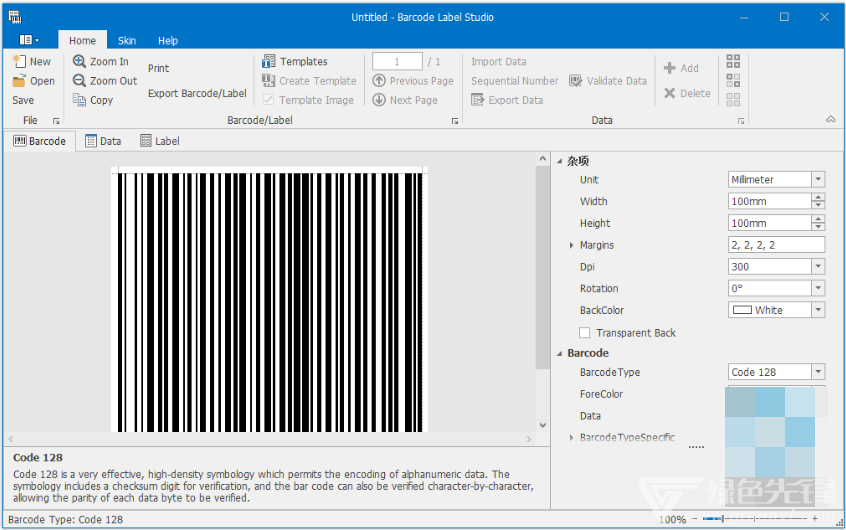Open Barcode/Label group dialog launcher
The height and width of the screenshot is (530, 846).
(x=455, y=121)
